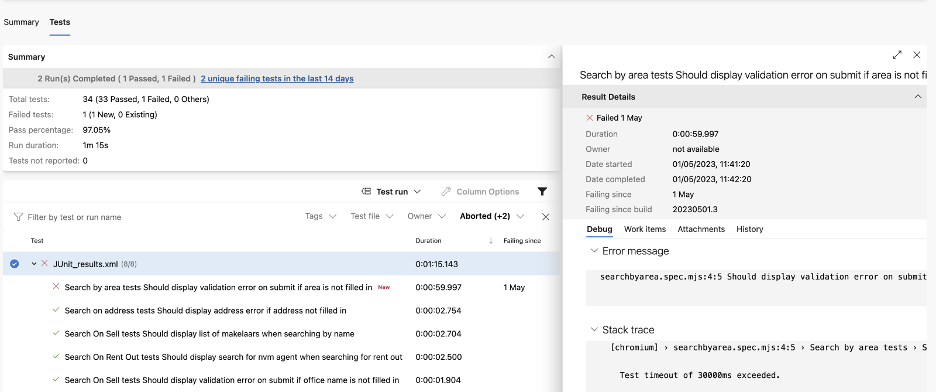Click Date completed value 01/05/2023, 11:42:20
Image resolution: width=936 pixels, height=392 pixels.
[x=712, y=179]
